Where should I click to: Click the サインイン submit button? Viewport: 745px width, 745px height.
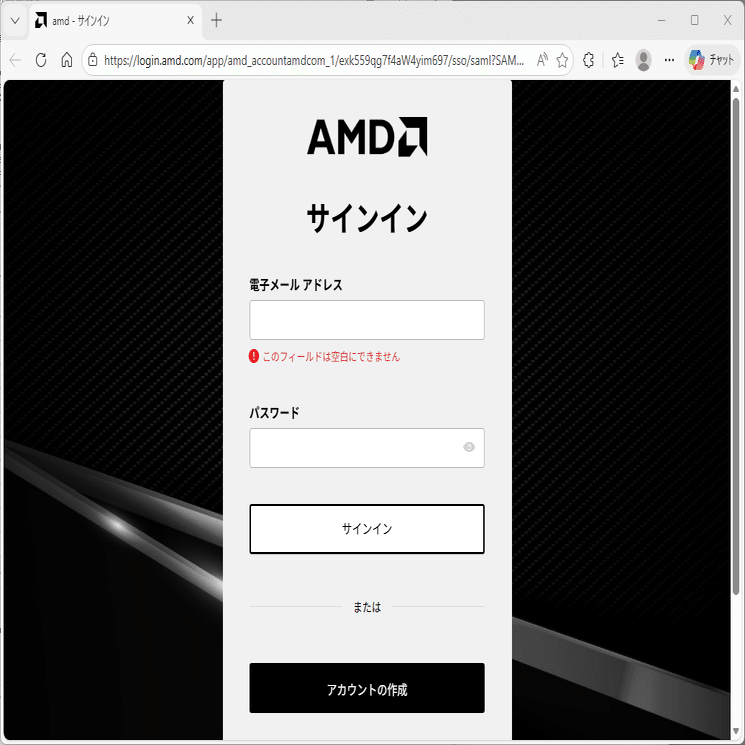pos(367,529)
